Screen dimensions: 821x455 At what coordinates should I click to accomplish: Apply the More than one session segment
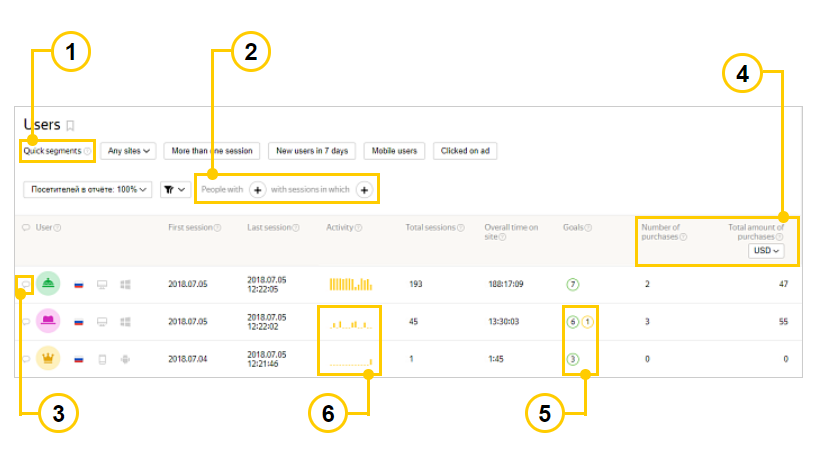pos(212,151)
